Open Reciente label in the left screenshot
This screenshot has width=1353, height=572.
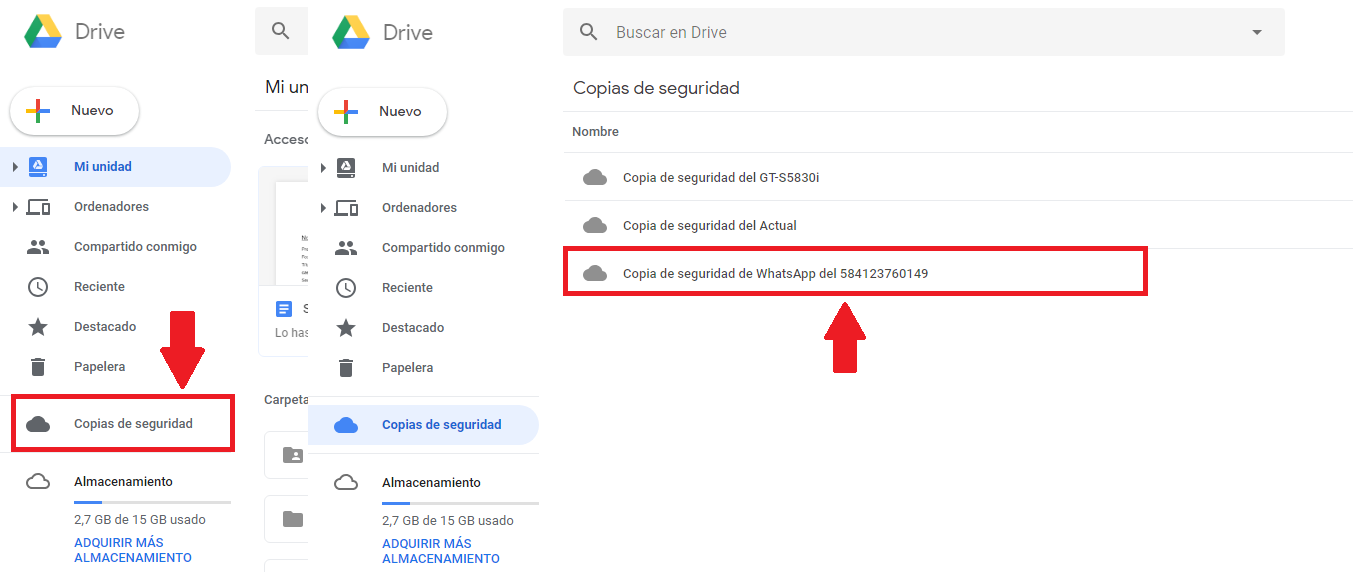point(99,287)
